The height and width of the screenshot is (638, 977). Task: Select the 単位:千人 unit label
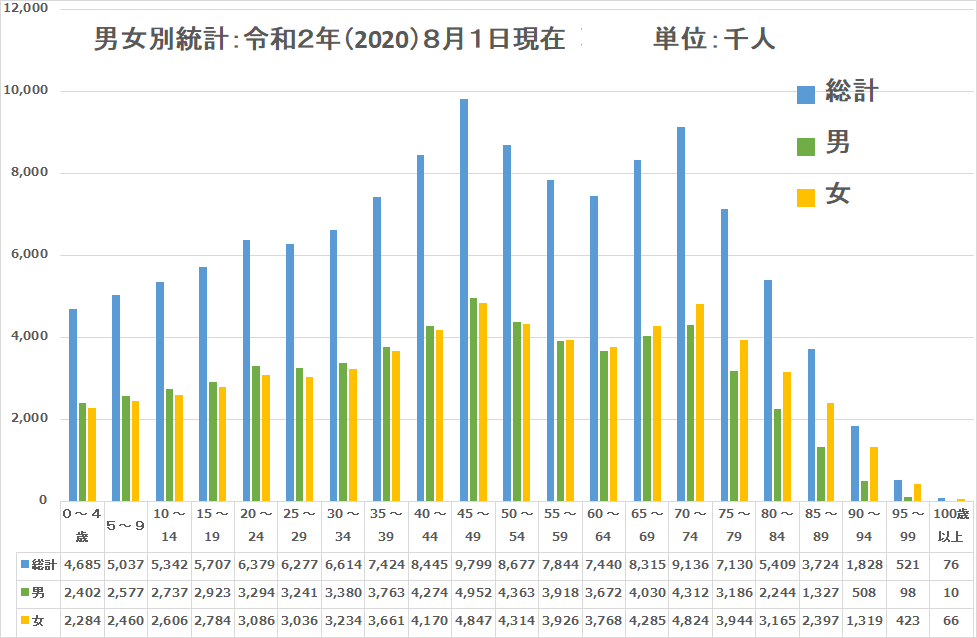click(x=714, y=39)
